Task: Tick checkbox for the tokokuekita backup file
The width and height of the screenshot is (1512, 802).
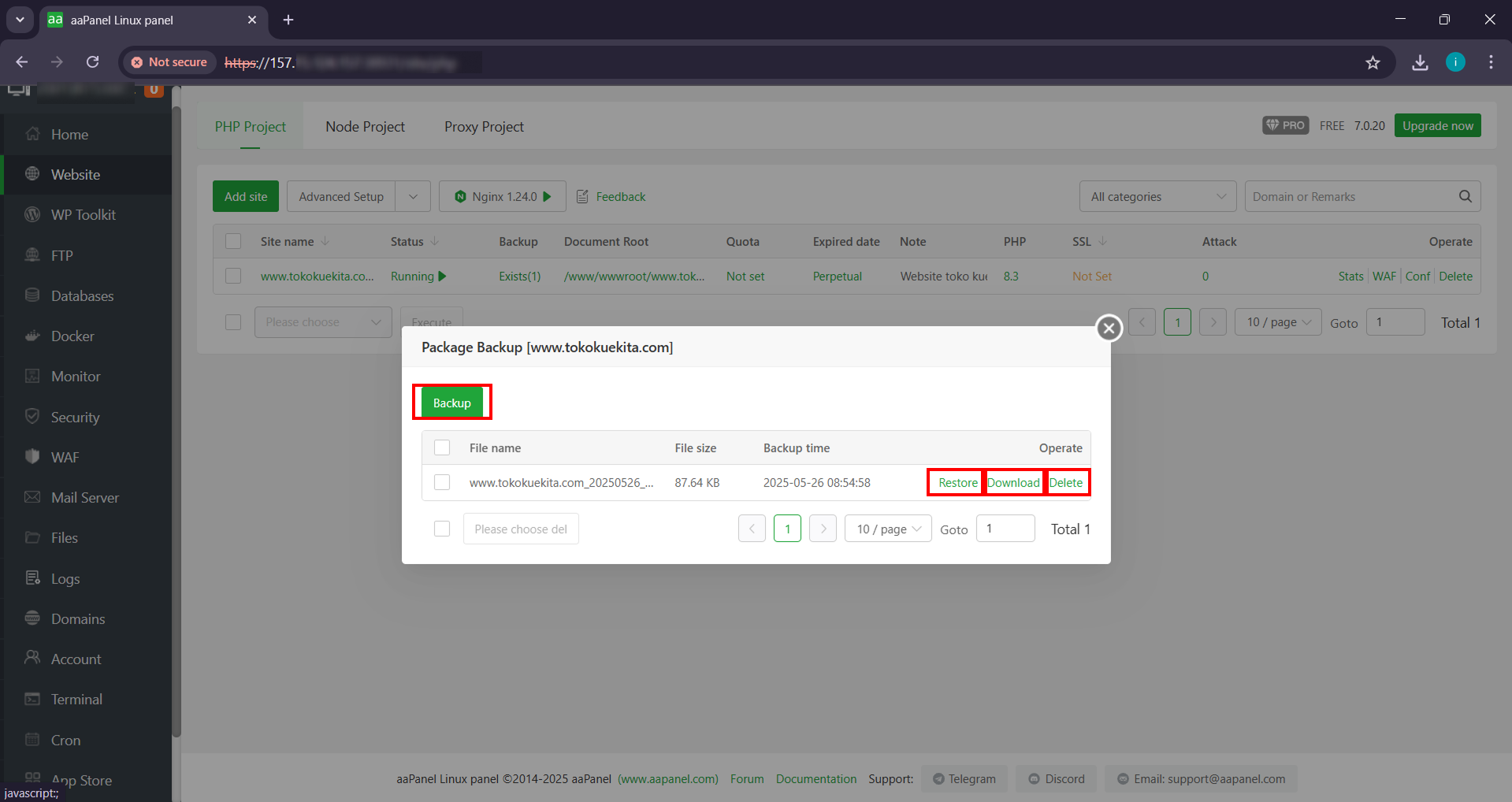Action: (x=442, y=482)
